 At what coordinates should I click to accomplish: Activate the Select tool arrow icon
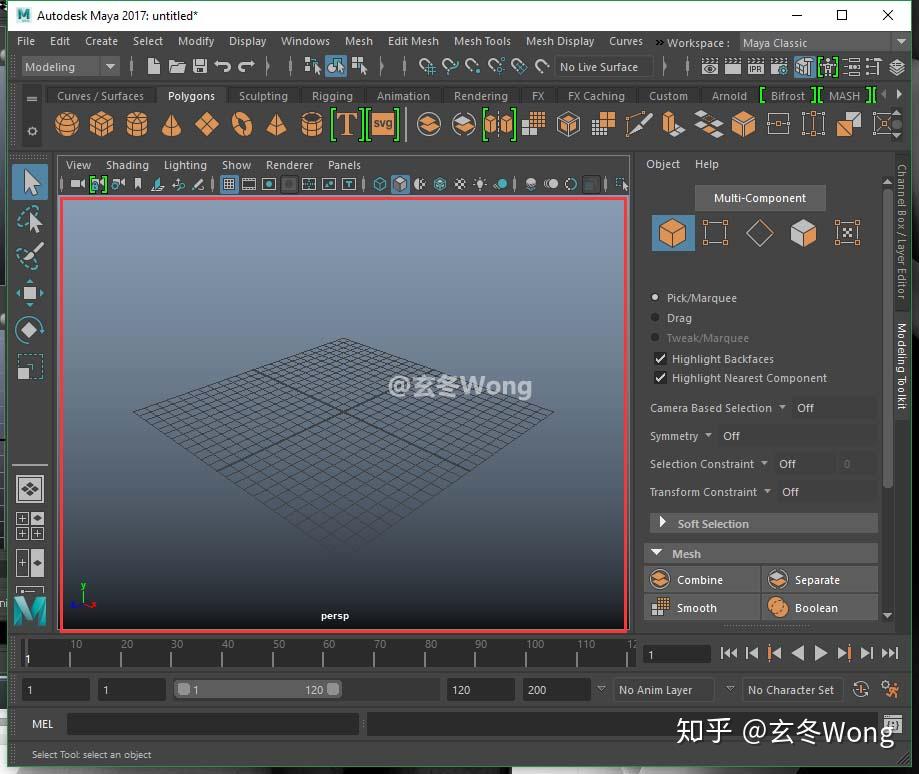coord(30,182)
